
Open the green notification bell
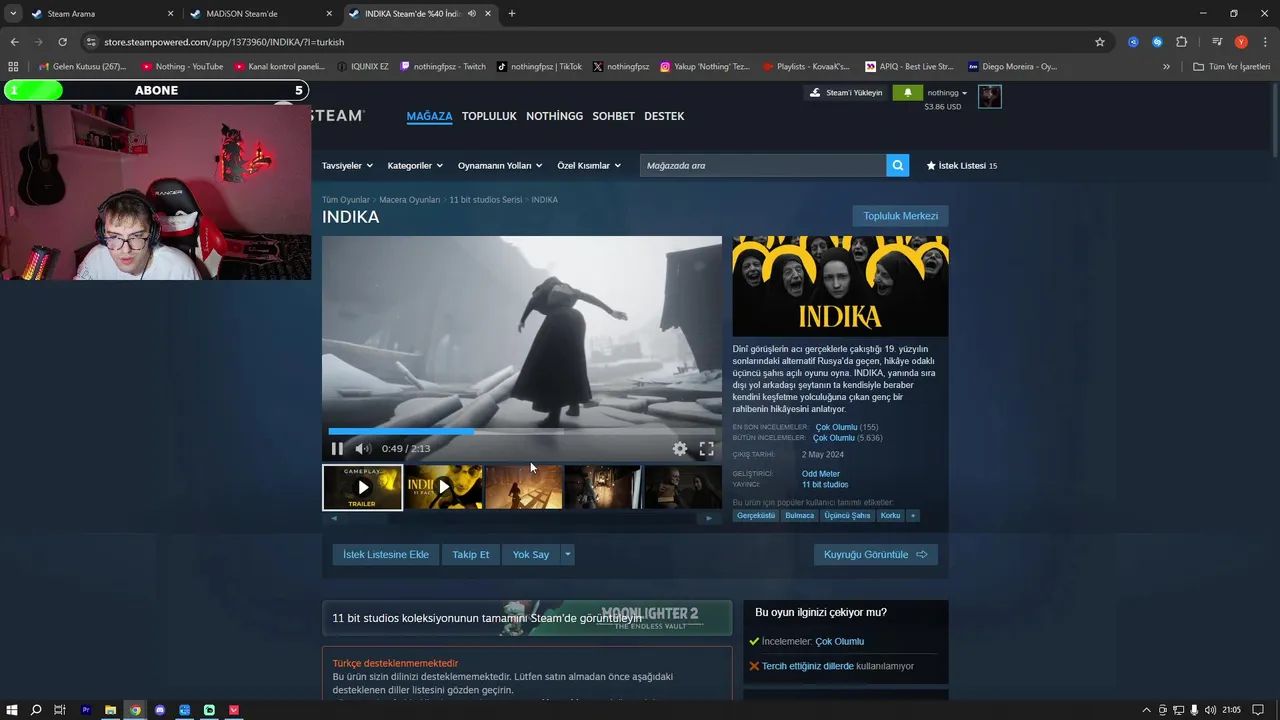pos(908,92)
